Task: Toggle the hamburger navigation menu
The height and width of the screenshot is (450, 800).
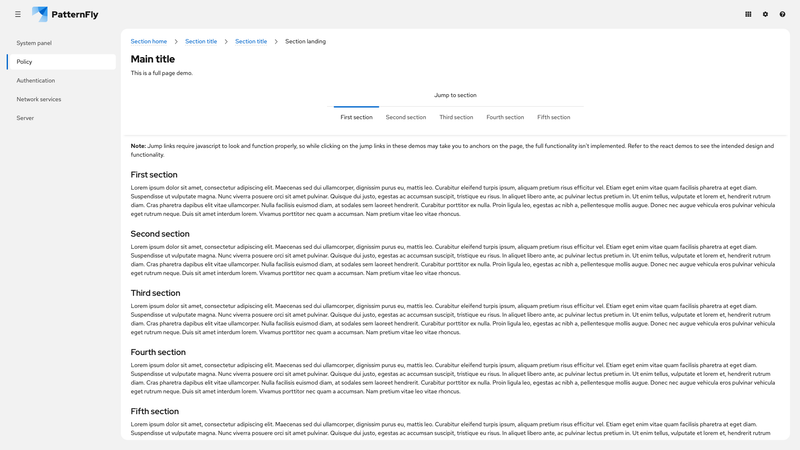Action: pyautogui.click(x=18, y=14)
